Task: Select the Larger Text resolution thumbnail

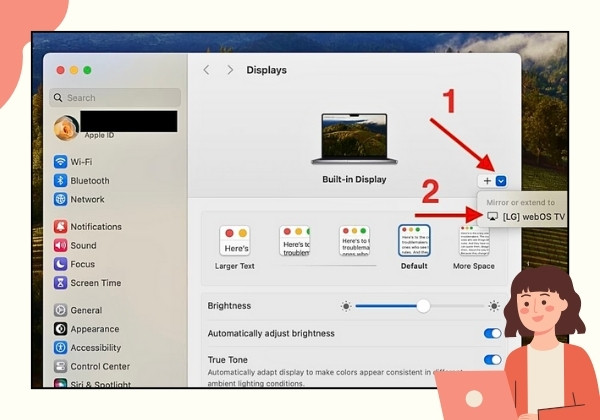Action: [x=235, y=241]
